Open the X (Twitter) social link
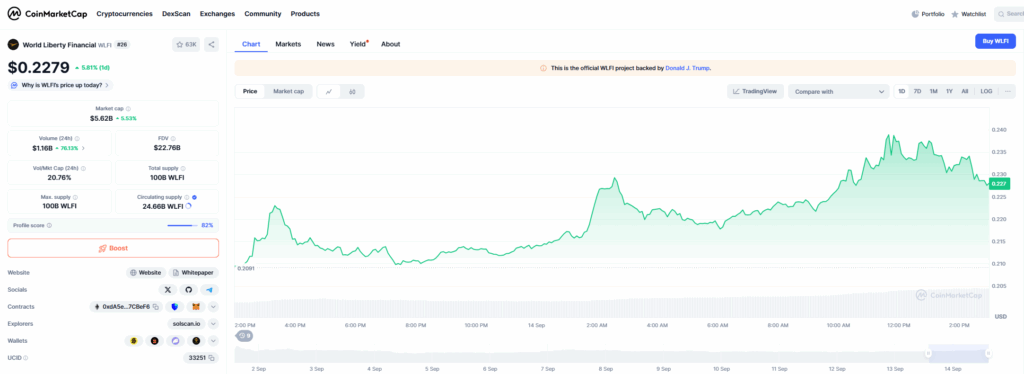 tap(168, 289)
